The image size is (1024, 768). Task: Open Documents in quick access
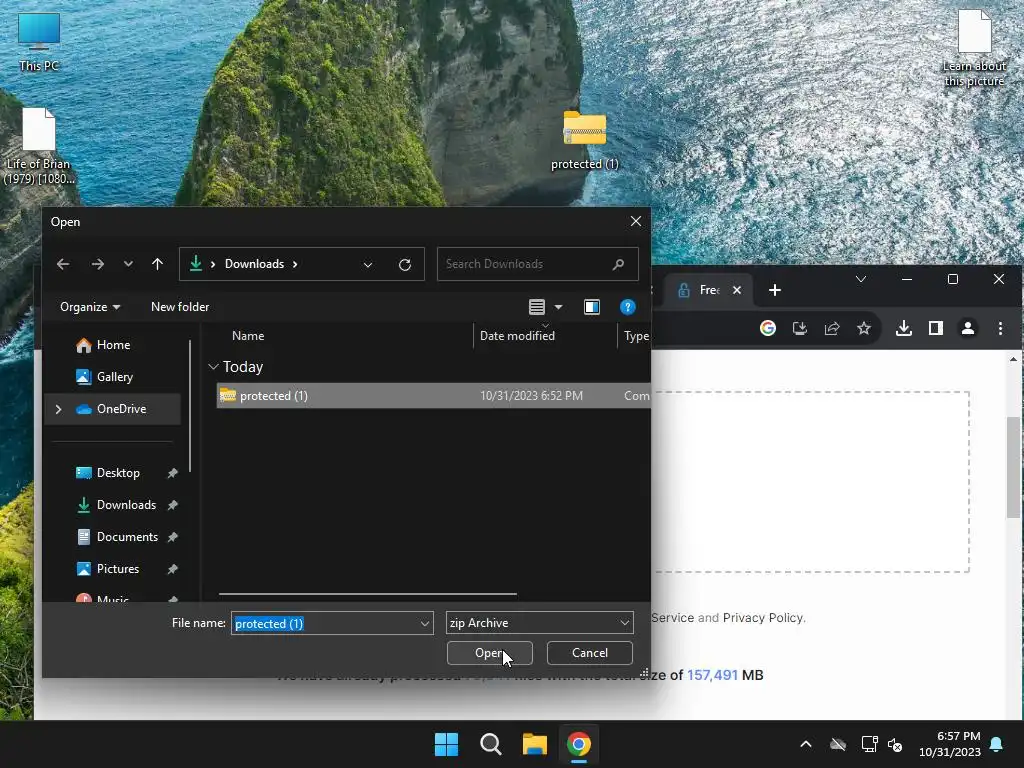click(127, 537)
